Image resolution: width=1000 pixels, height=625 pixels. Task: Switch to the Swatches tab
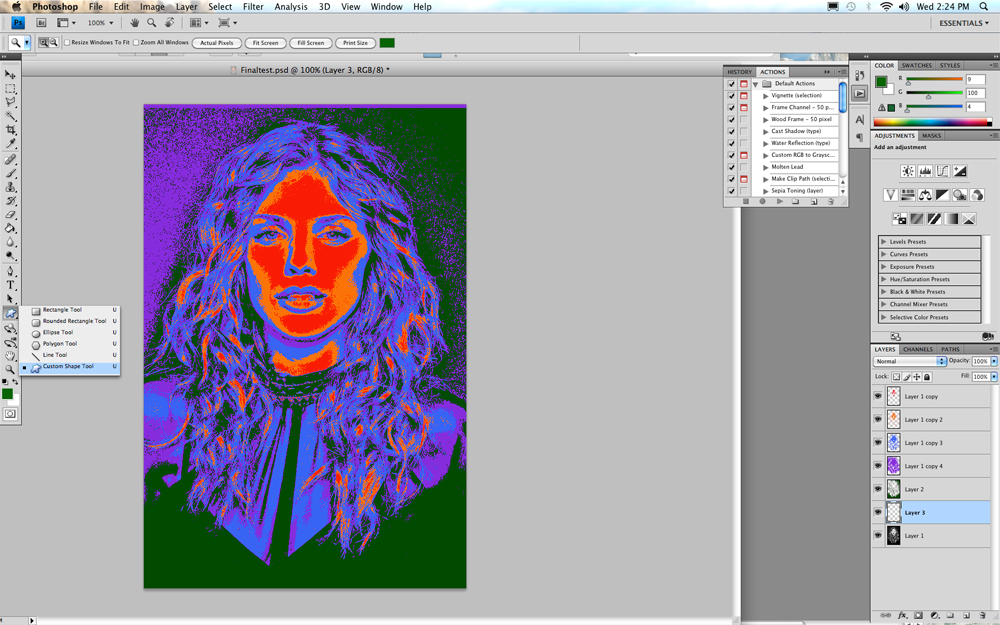[916, 66]
